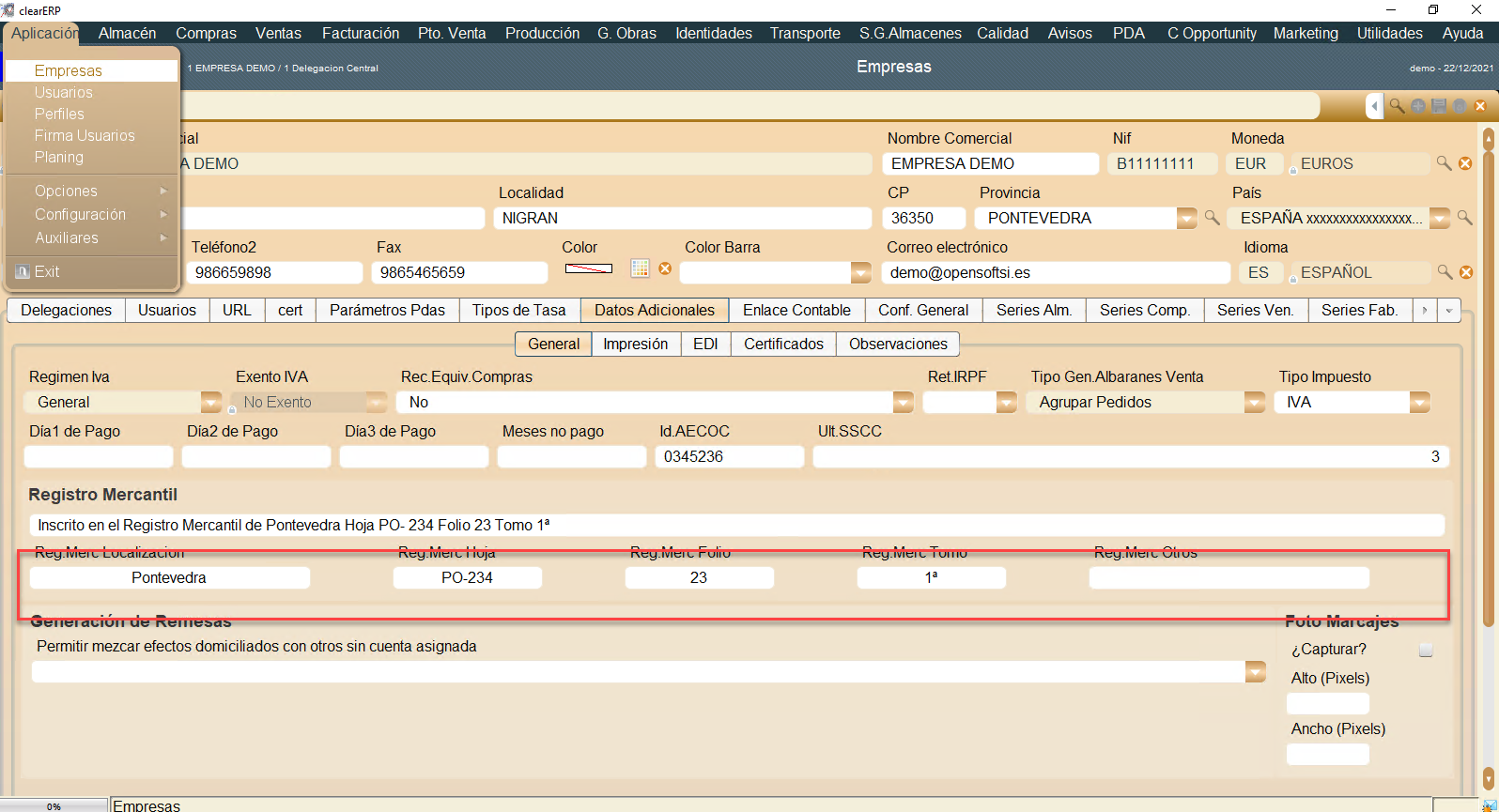1499x812 pixels.
Task: Expand the Color Barra dropdown
Action: pos(860,272)
